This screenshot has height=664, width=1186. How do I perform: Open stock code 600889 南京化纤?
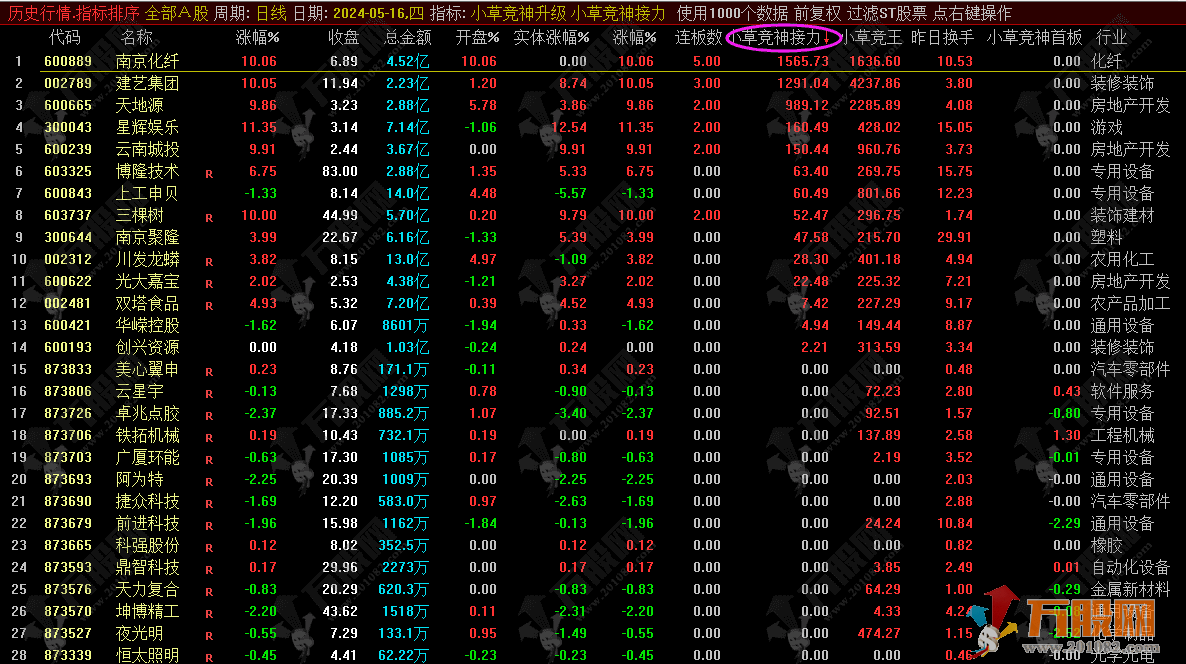(x=68, y=61)
